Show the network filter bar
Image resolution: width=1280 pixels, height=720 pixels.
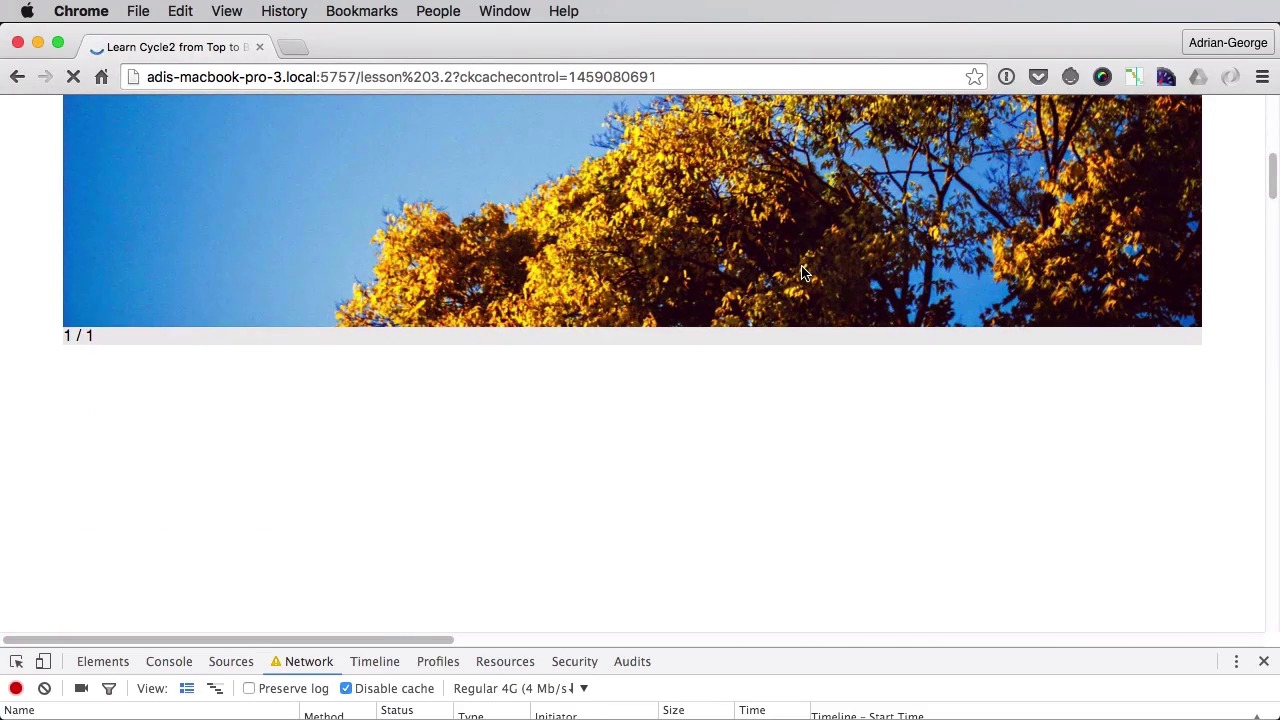pos(109,688)
